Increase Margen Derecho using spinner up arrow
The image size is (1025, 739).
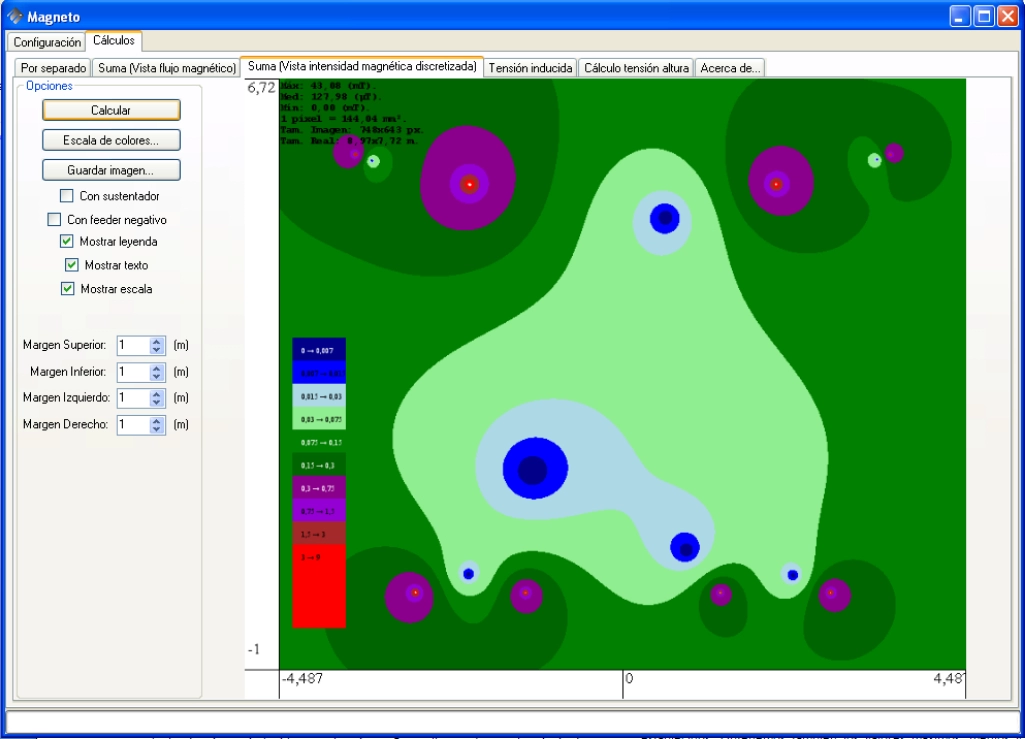click(157, 420)
